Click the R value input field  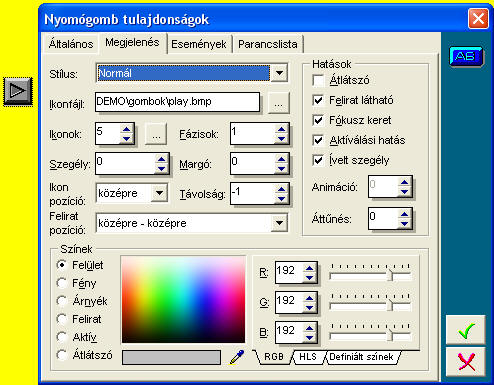point(289,272)
